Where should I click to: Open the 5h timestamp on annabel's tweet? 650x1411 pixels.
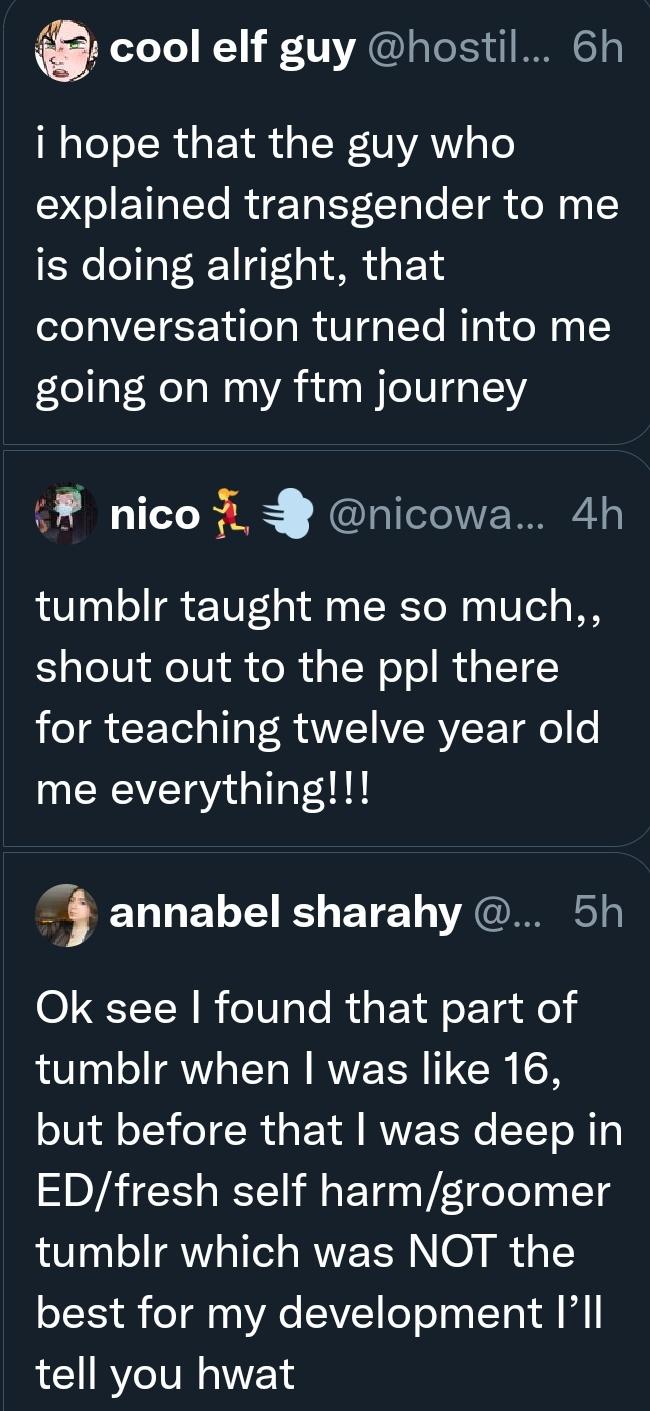tap(598, 913)
